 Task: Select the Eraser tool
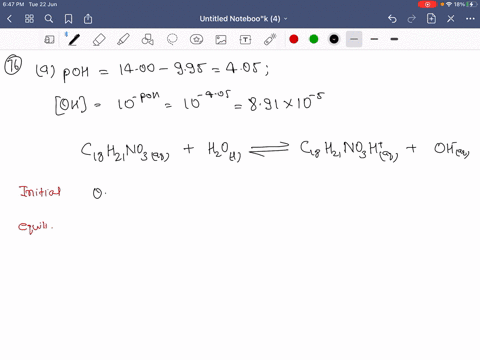[99, 40]
